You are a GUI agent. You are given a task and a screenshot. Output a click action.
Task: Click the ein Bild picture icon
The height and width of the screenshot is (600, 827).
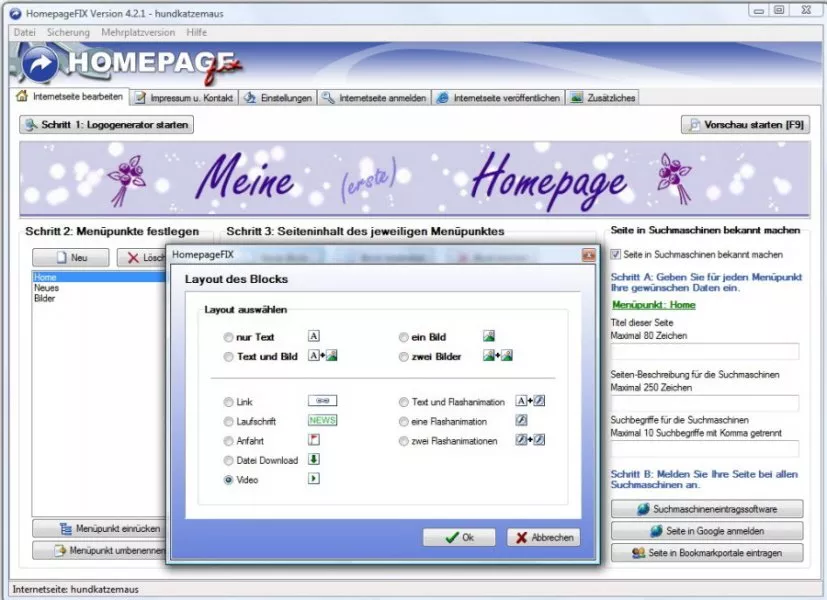pyautogui.click(x=489, y=337)
